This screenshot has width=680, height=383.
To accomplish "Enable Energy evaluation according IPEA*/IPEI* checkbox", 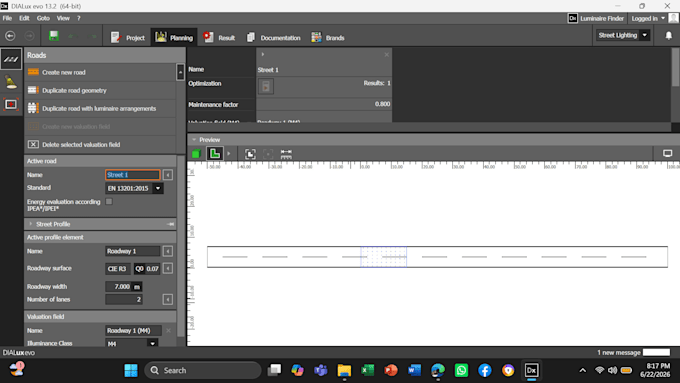I will point(109,202).
